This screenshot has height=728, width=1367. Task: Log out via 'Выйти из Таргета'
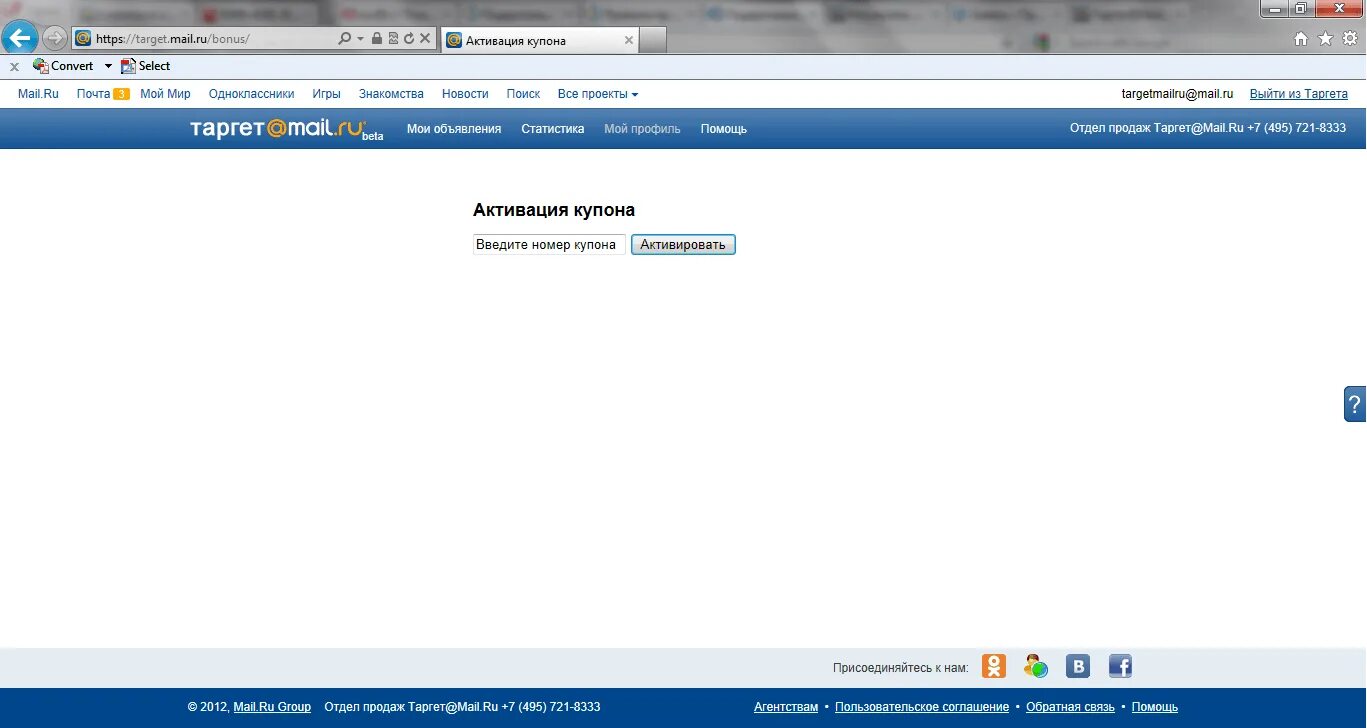point(1298,94)
